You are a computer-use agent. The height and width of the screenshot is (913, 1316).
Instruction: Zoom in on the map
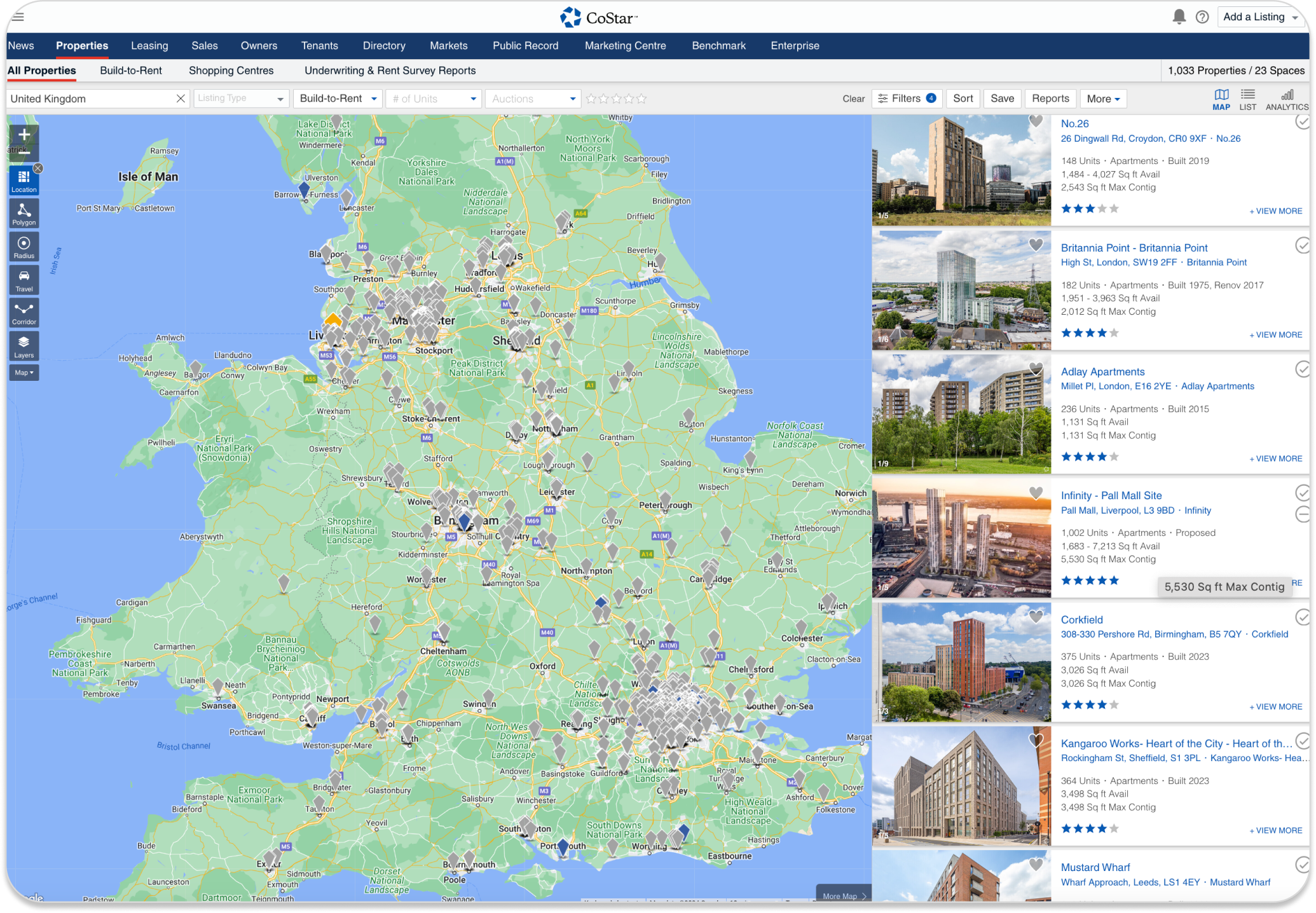pyautogui.click(x=24, y=134)
